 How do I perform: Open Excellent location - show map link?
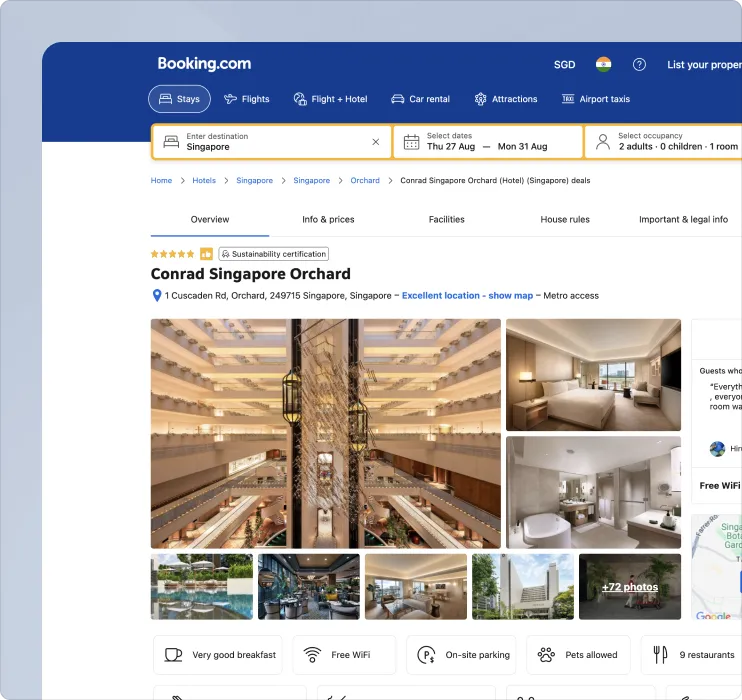(x=468, y=295)
